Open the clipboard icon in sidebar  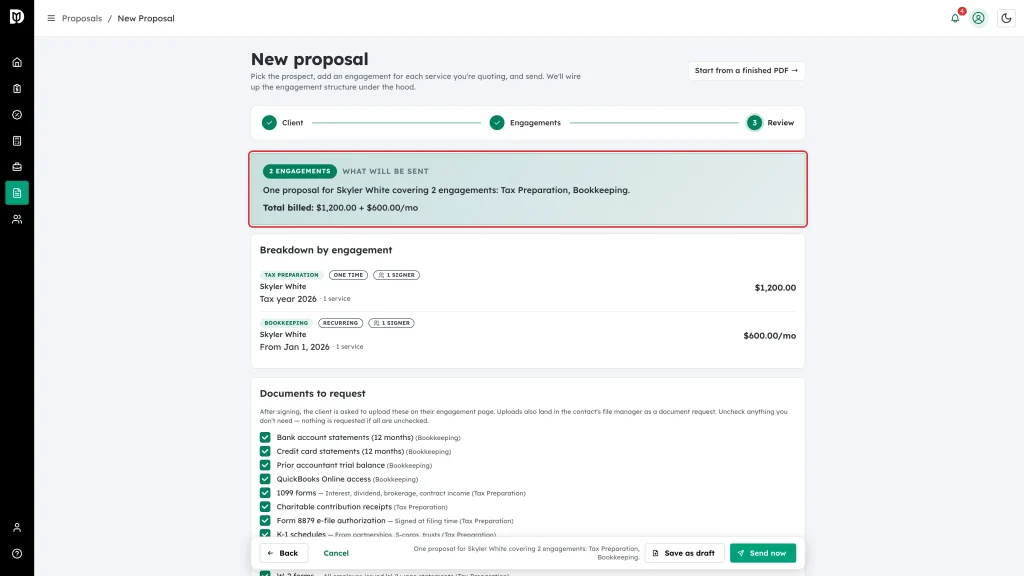tap(17, 89)
